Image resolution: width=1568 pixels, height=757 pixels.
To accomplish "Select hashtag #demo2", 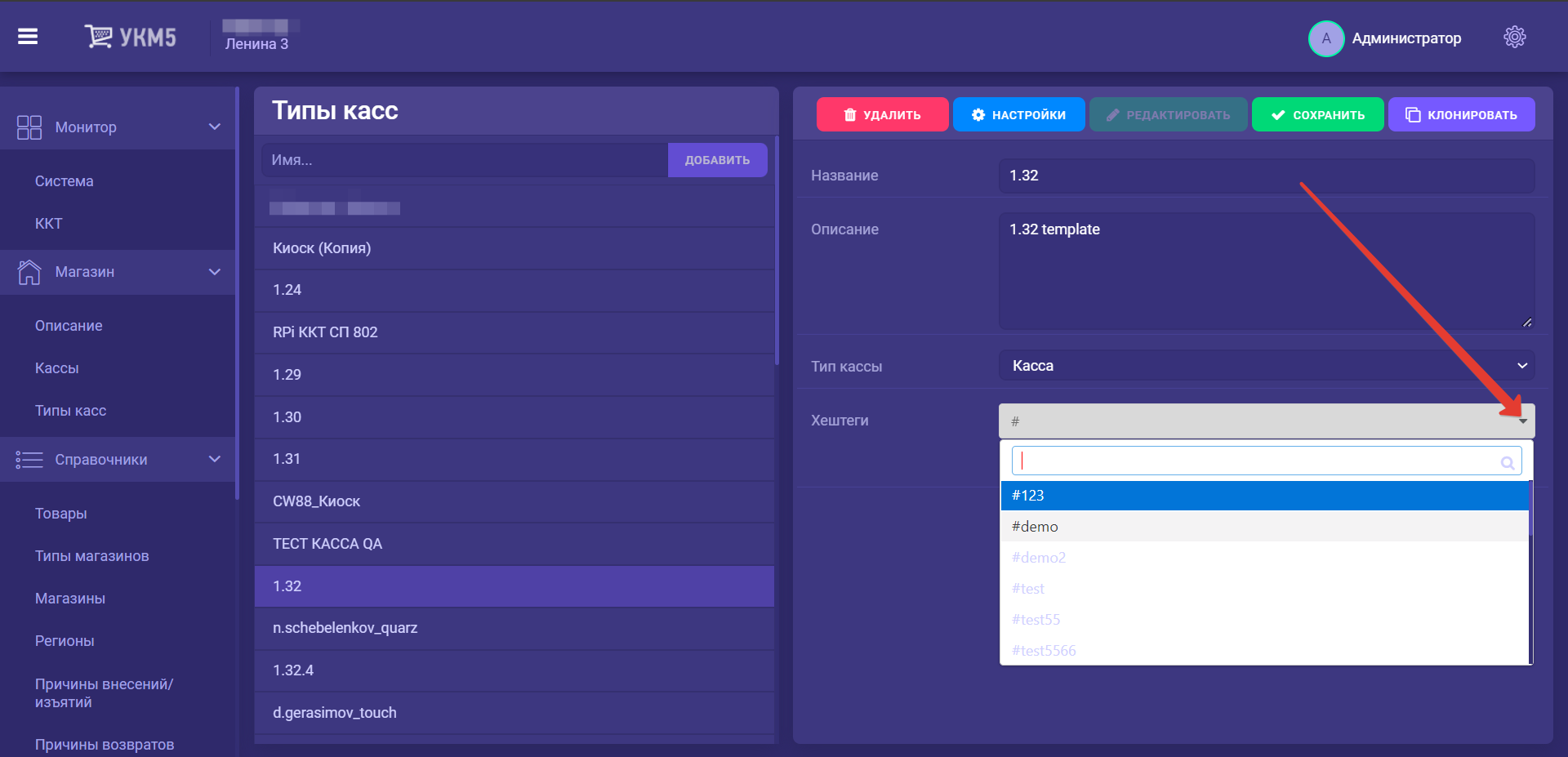I will point(1264,558).
